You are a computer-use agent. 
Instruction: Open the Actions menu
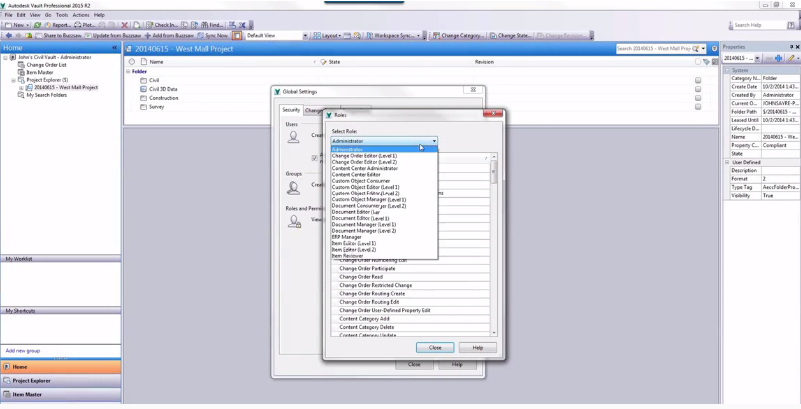pos(81,15)
